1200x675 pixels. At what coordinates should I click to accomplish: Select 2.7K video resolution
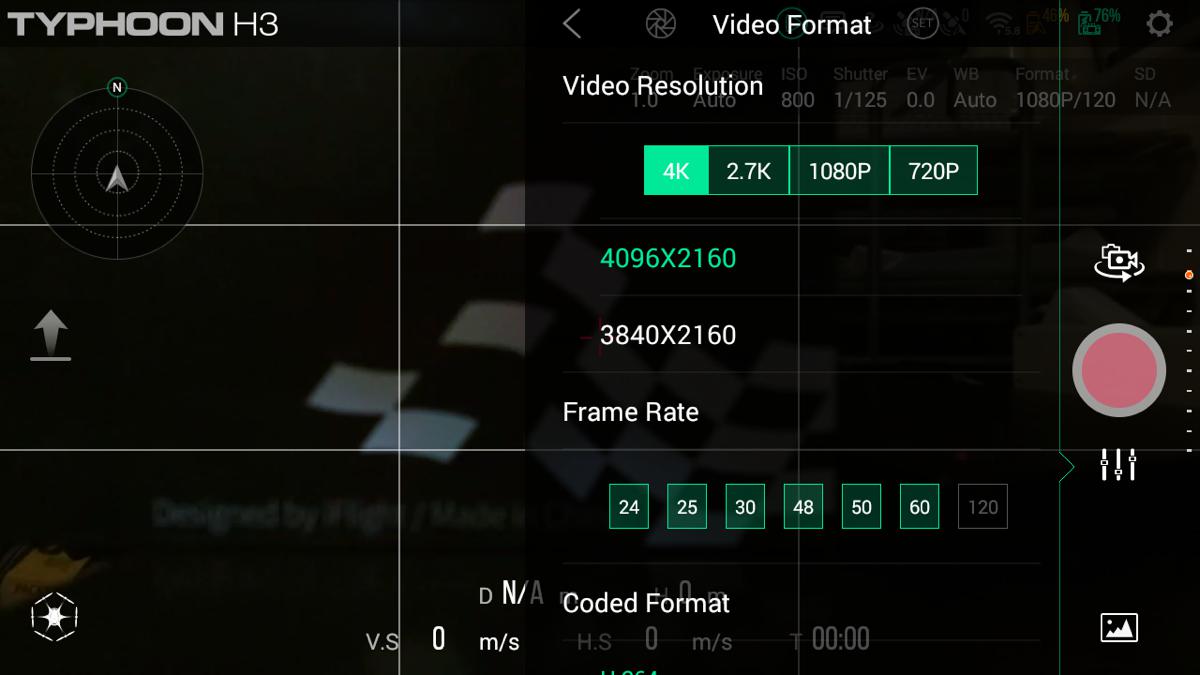(749, 171)
